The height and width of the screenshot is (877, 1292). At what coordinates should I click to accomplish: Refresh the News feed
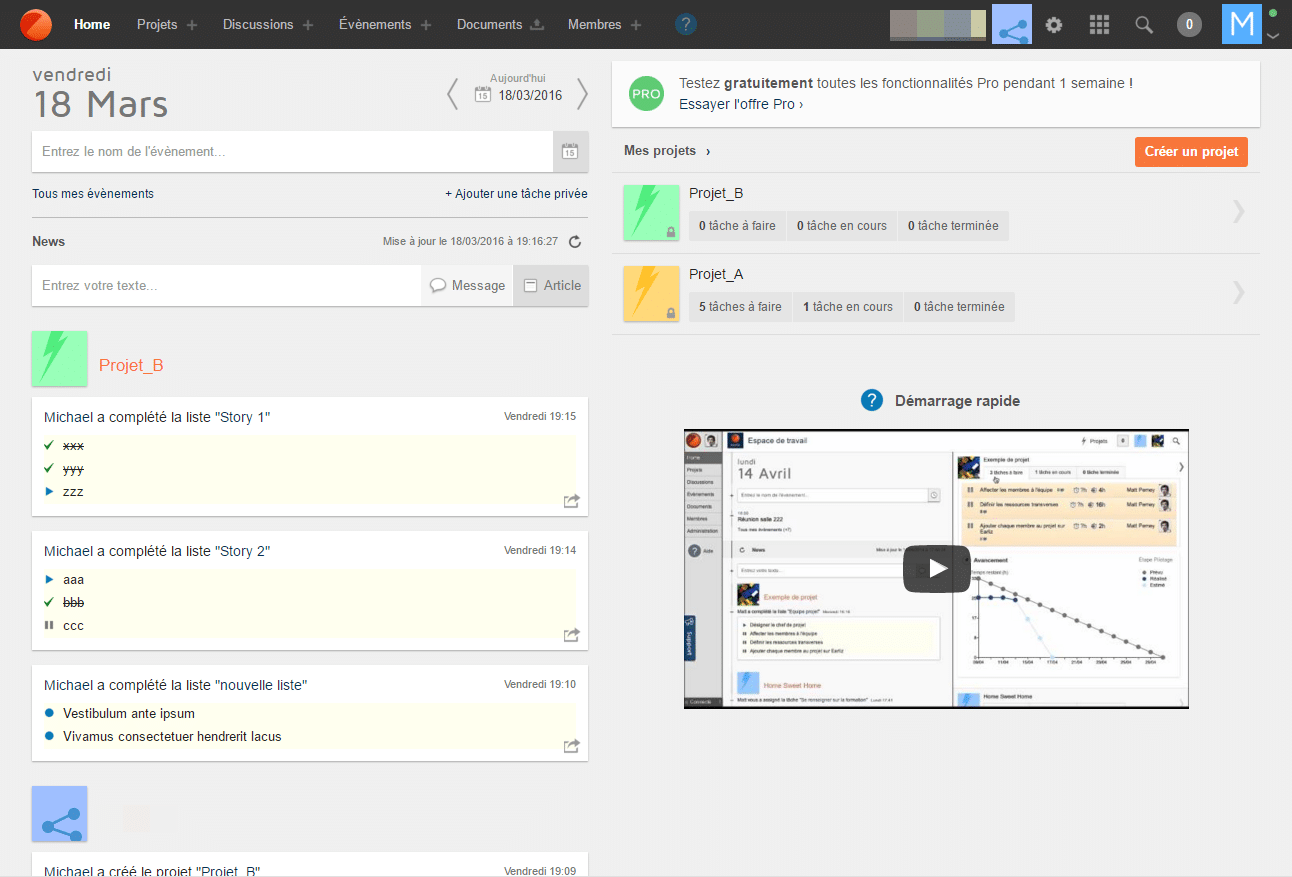(x=573, y=241)
